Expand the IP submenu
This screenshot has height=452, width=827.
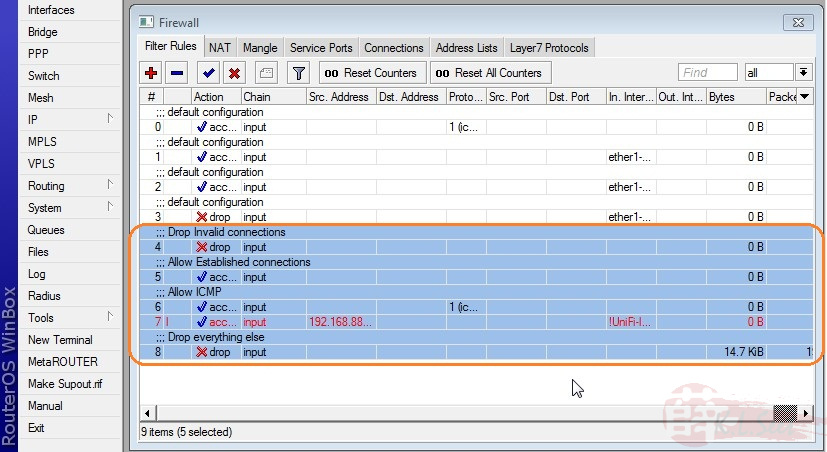point(110,119)
